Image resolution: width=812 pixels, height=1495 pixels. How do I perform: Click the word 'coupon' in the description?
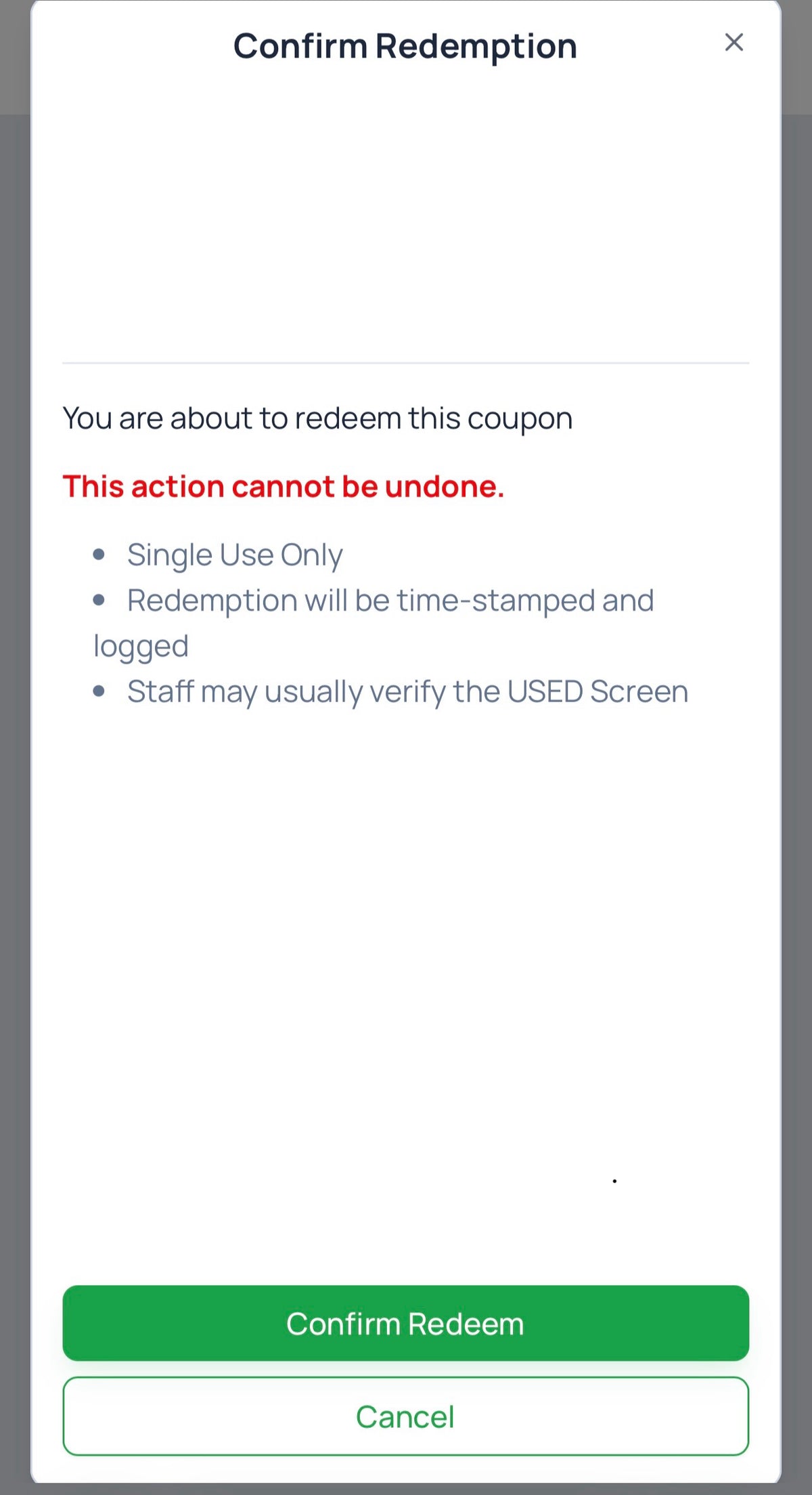pyautogui.click(x=520, y=418)
